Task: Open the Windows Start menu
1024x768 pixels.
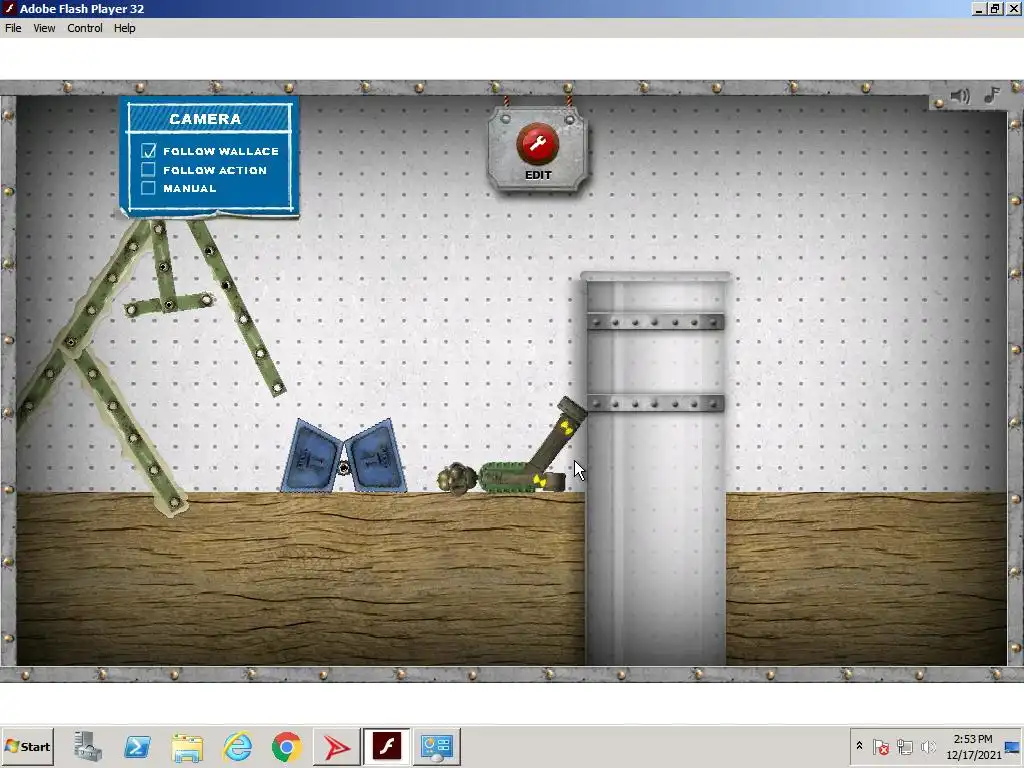Action: pos(27,746)
